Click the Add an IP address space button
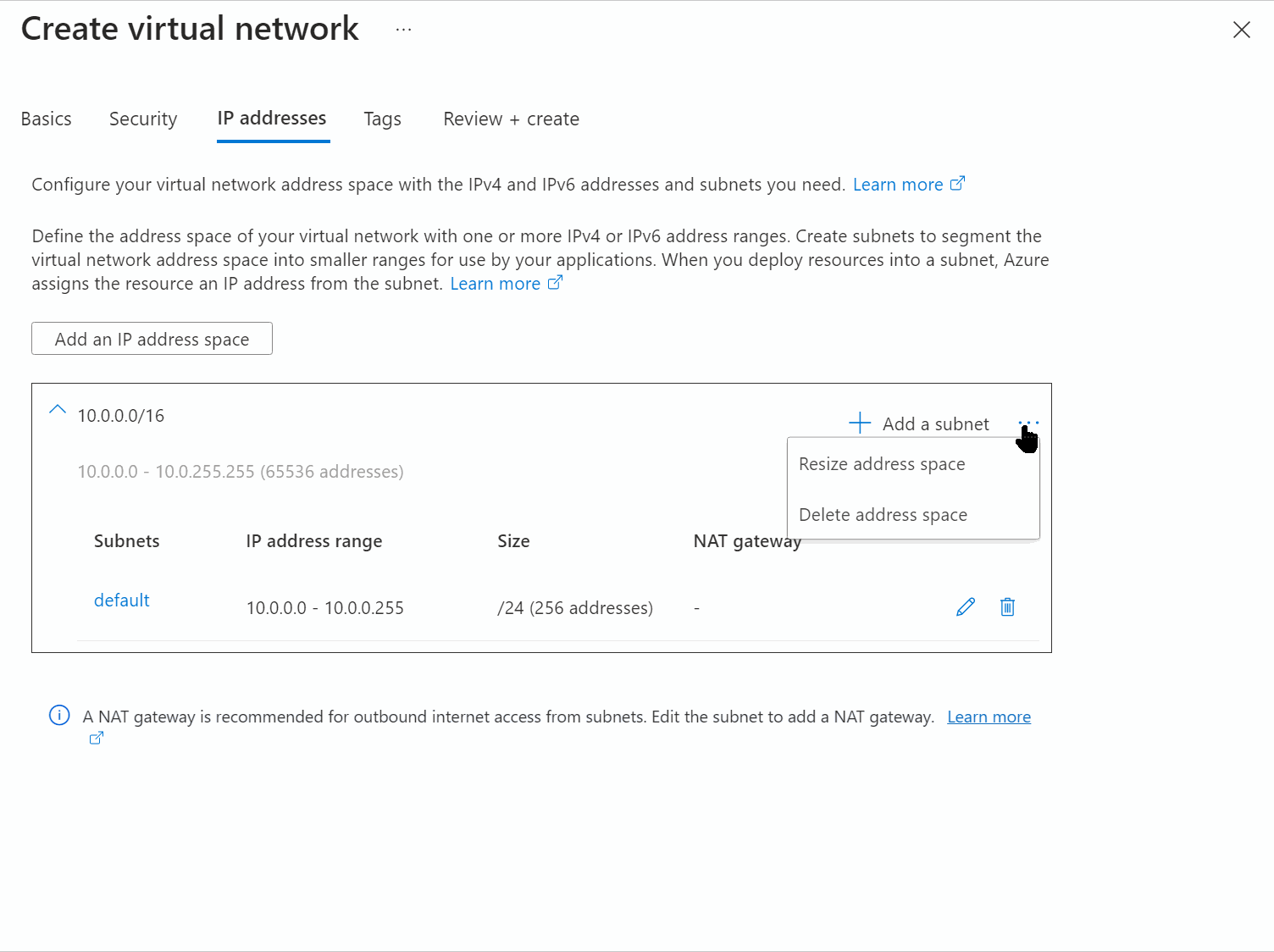The height and width of the screenshot is (952, 1274). coord(151,338)
